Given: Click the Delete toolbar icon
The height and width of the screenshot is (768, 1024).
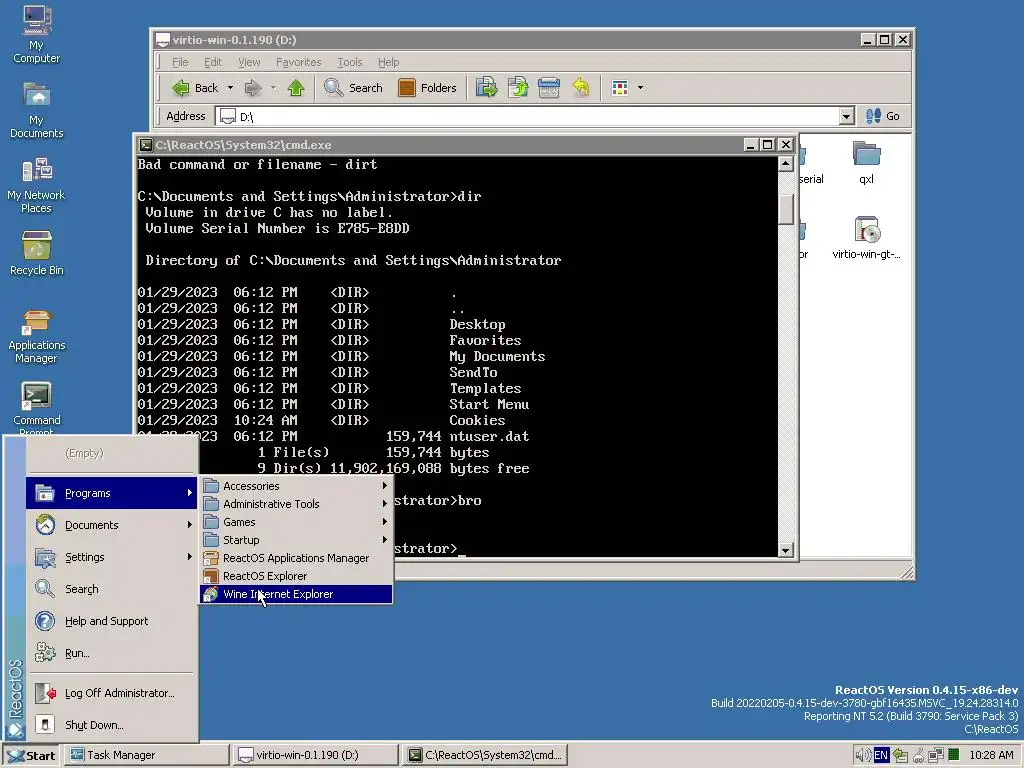Looking at the screenshot, I should (549, 88).
